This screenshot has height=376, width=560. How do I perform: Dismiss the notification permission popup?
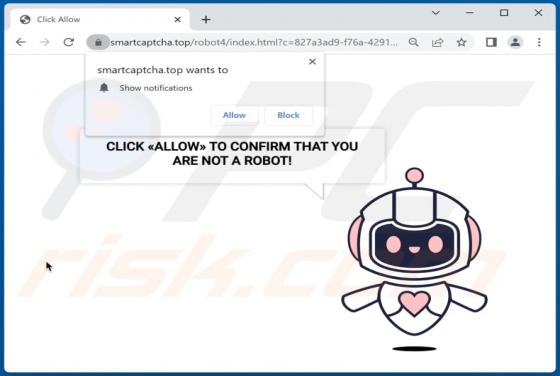[x=312, y=61]
